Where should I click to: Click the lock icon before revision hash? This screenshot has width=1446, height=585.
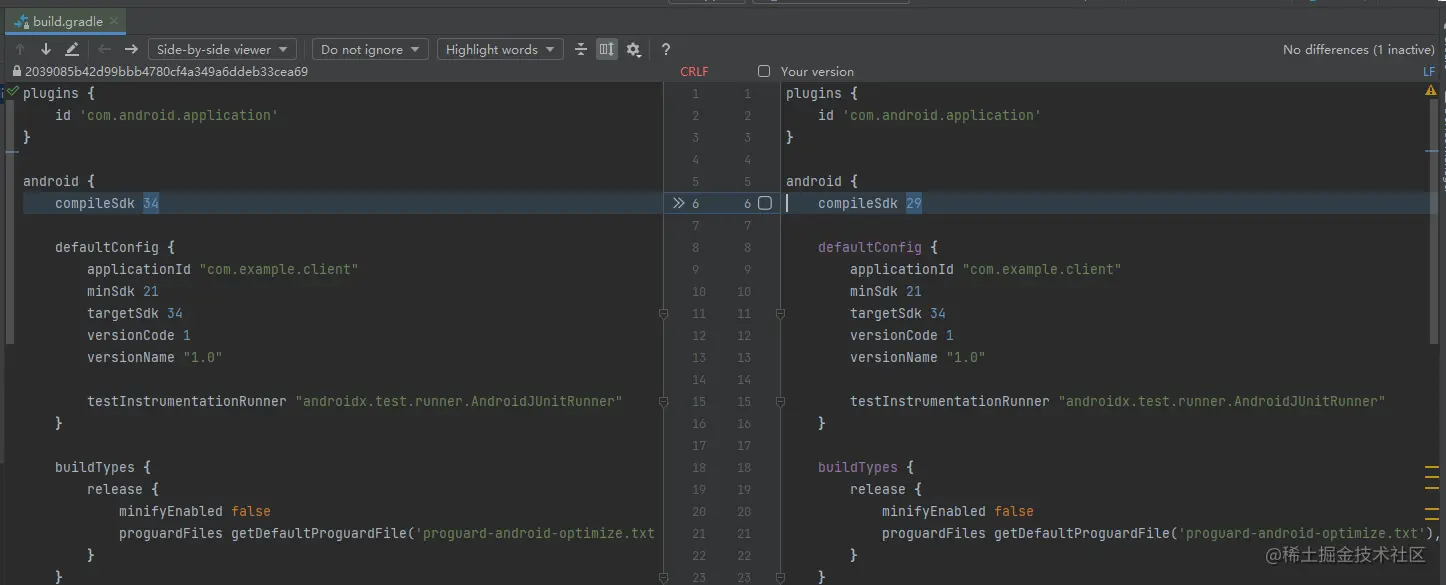click(x=16, y=72)
